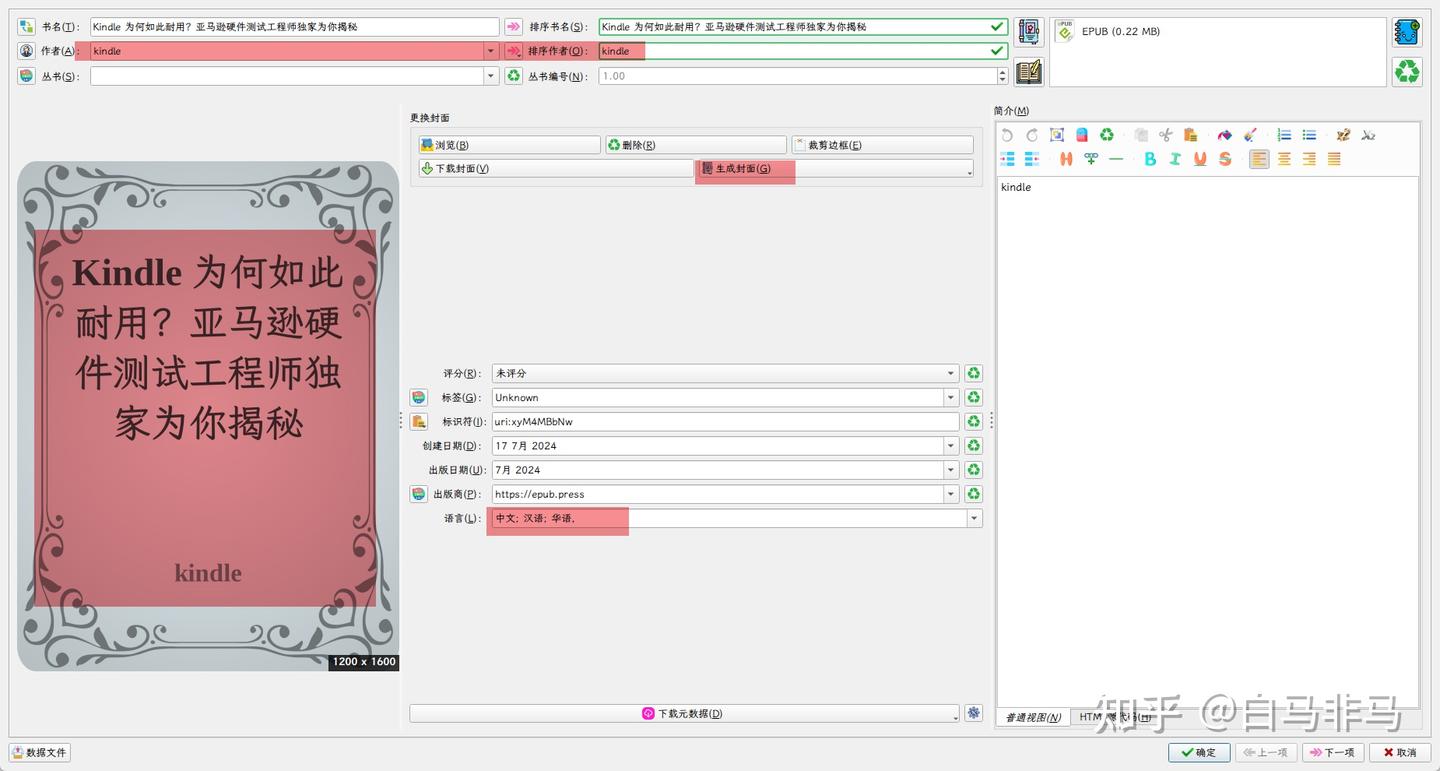
Task: Click 下载元数据 button
Action: (684, 714)
